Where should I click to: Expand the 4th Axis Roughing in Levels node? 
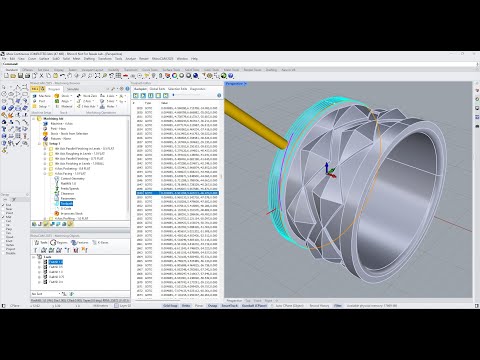(45, 154)
